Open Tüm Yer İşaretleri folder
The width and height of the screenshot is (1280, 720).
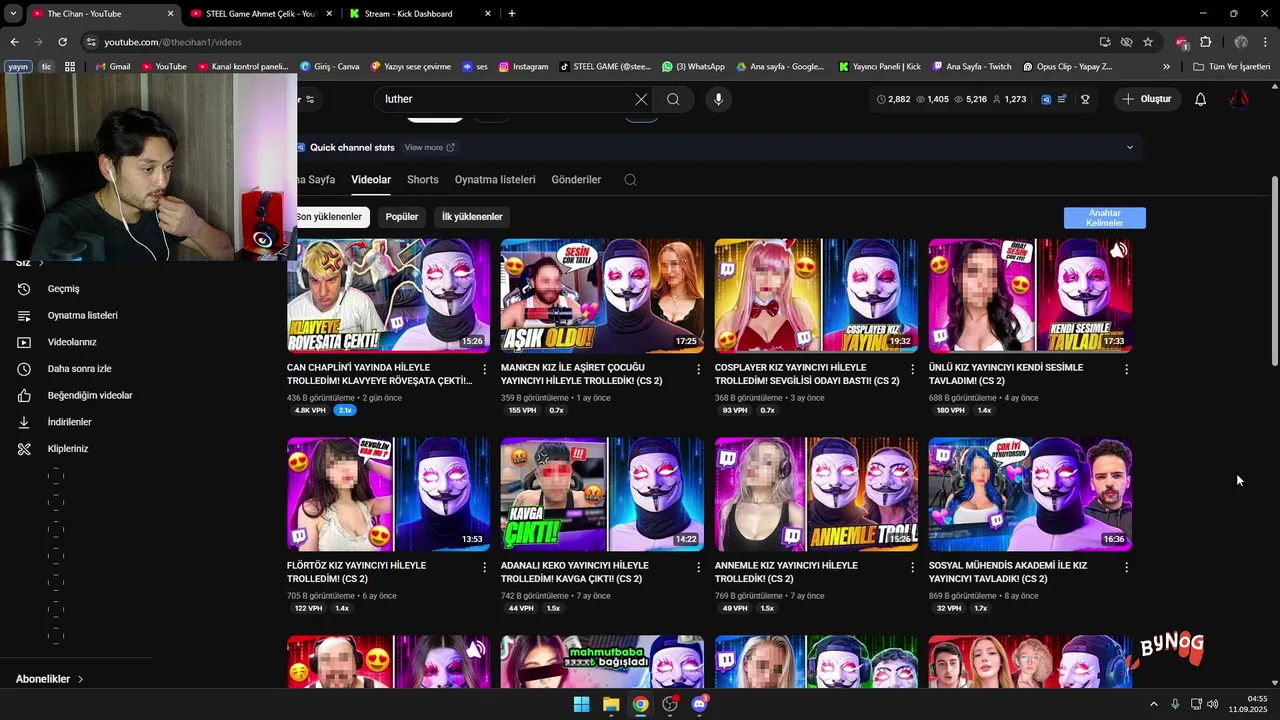pyautogui.click(x=1232, y=67)
